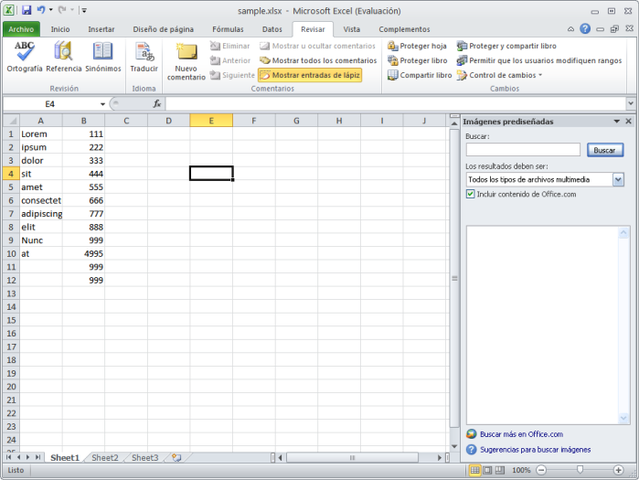Image resolution: width=639 pixels, height=480 pixels.
Task: Click the Select All corner button
Action: tap(12, 121)
